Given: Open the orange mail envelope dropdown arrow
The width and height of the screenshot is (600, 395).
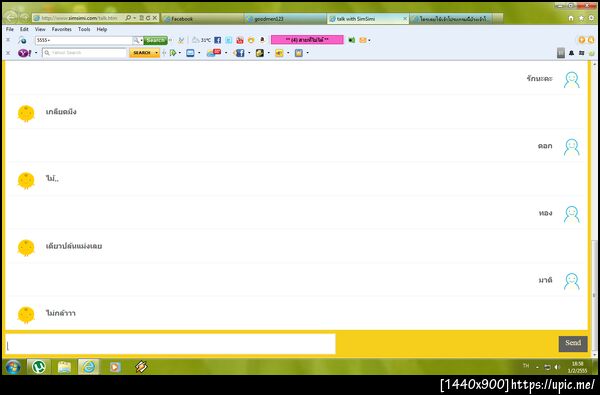Looking at the screenshot, I should [369, 40].
